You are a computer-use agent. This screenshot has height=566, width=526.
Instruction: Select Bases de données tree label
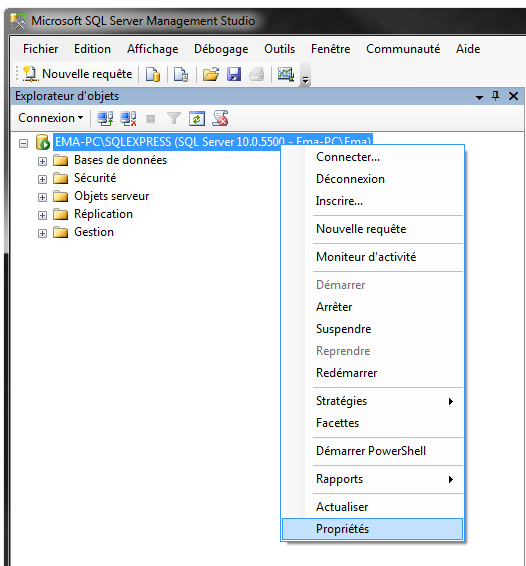[x=121, y=160]
